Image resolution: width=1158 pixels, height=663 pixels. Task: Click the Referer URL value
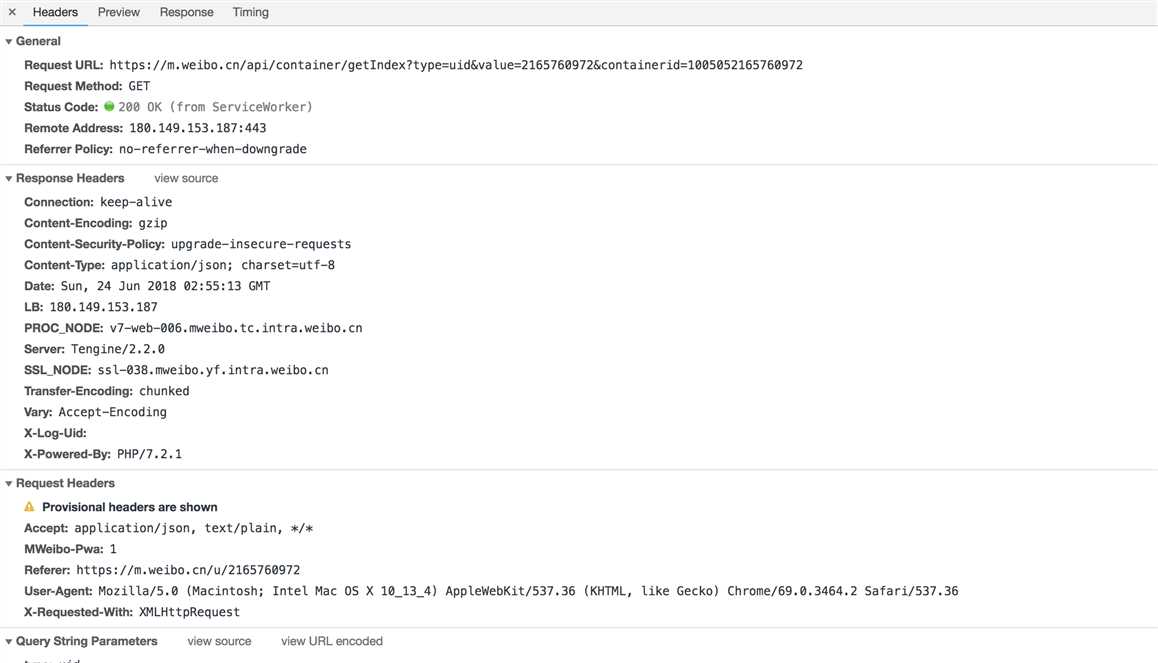[x=188, y=571]
